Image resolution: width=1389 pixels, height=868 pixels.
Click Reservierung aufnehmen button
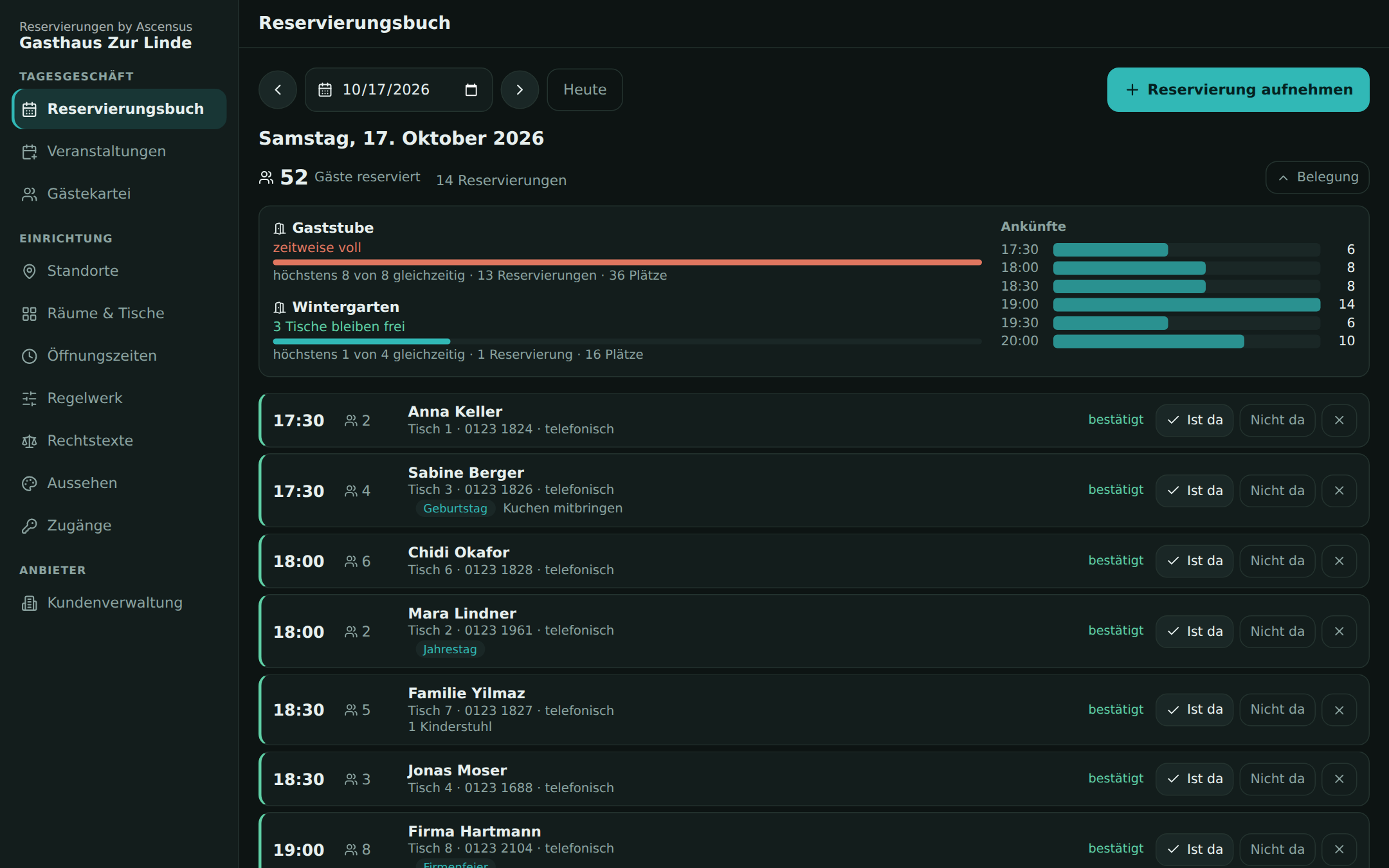tap(1238, 89)
